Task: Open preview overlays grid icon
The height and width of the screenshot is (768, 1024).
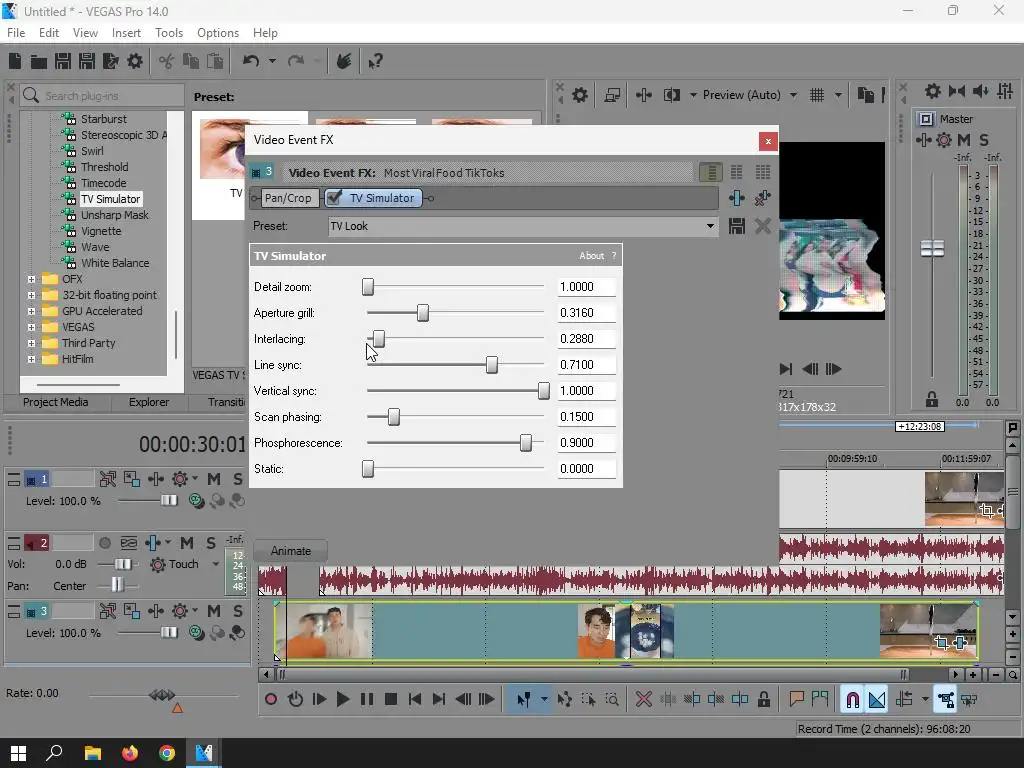Action: (817, 95)
